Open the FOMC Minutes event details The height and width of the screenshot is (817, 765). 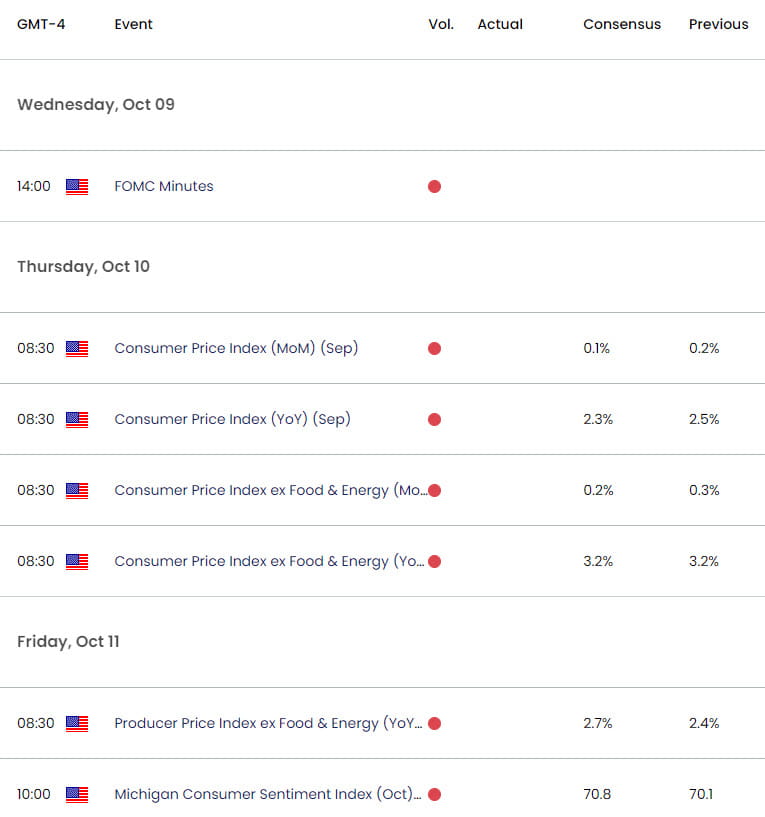pos(163,186)
